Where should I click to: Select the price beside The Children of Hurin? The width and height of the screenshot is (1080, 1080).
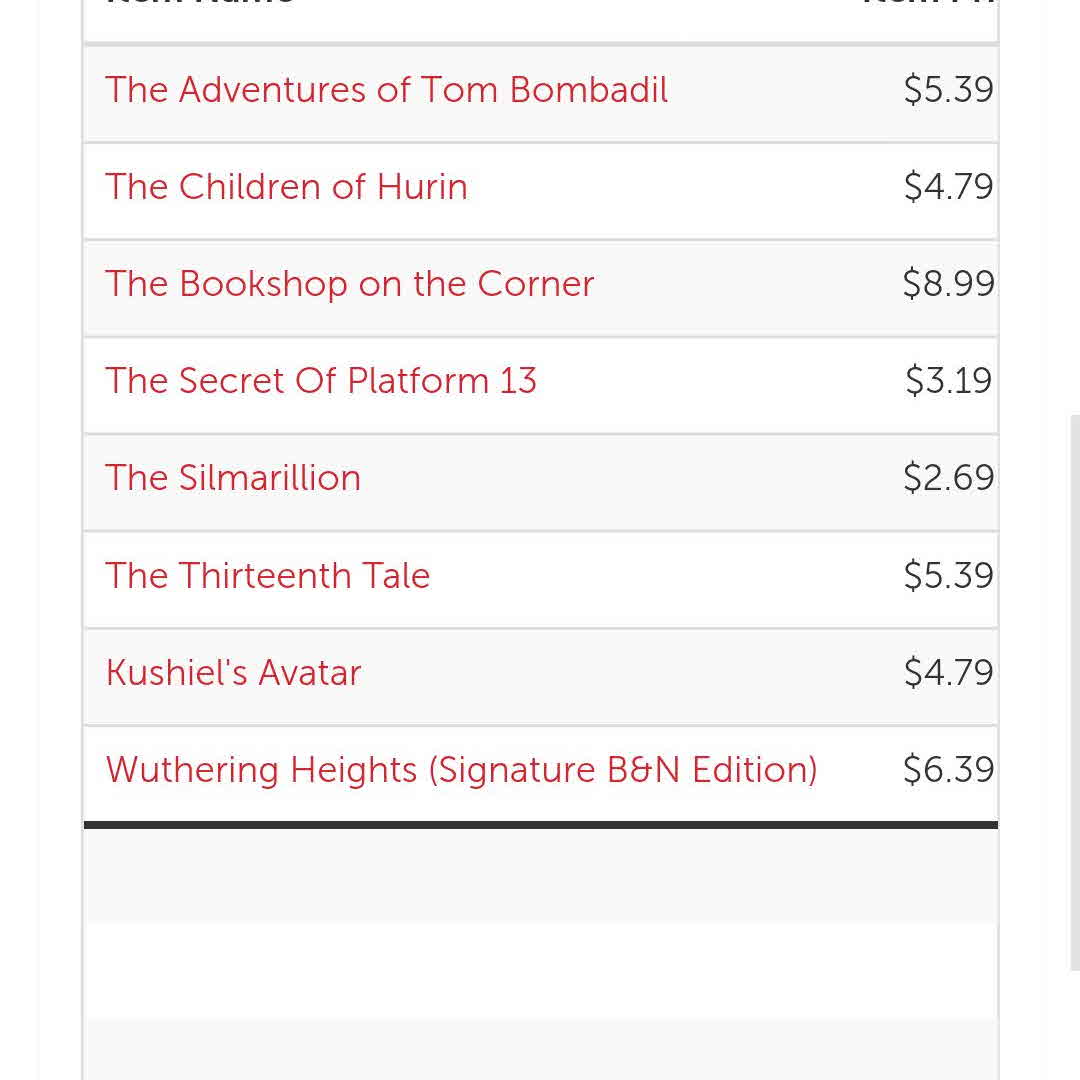coord(948,187)
